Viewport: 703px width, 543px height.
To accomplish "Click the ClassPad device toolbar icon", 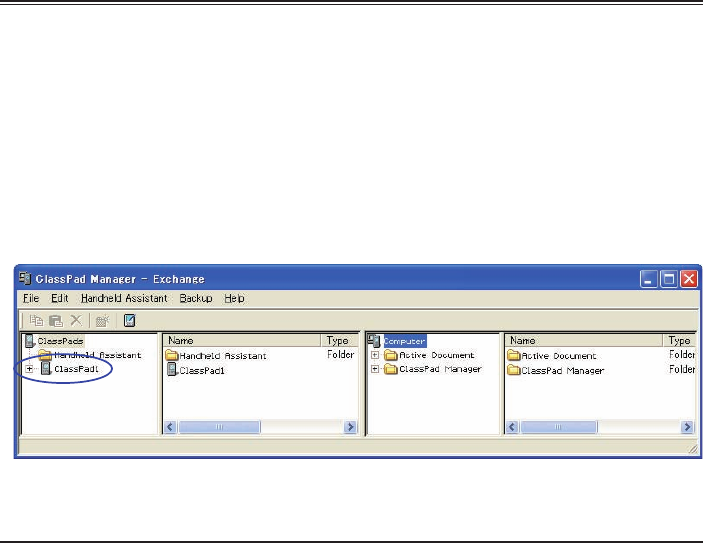I will click(130, 321).
